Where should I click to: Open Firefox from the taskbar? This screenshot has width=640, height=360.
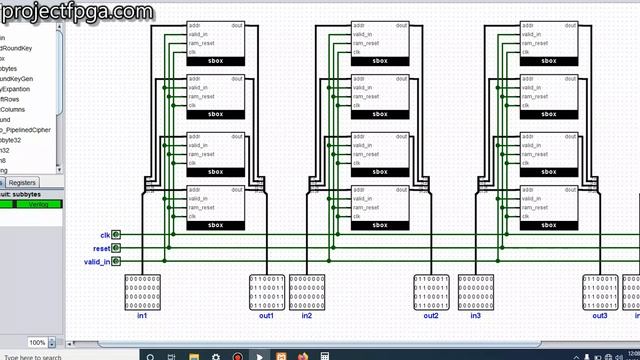[x=302, y=357]
